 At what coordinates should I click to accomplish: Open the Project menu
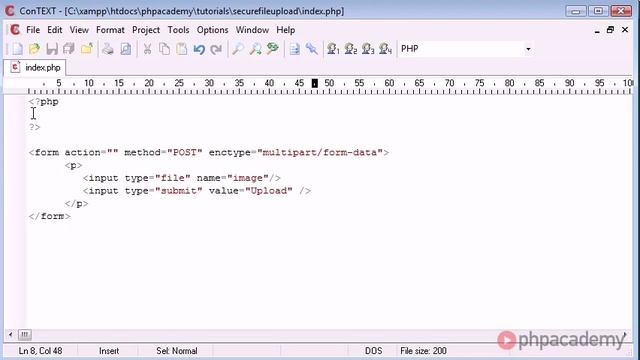(x=146, y=30)
